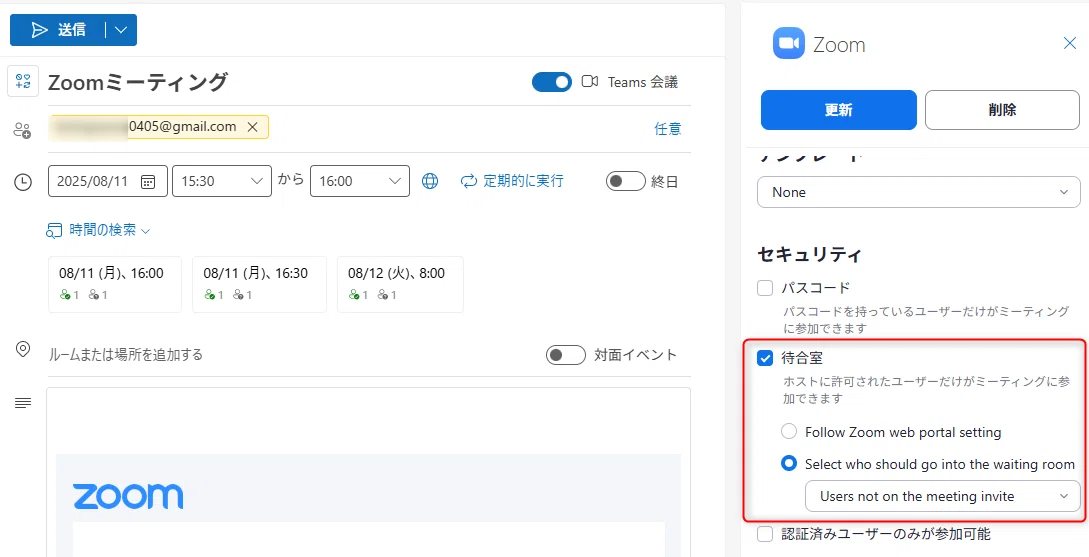Open the template None dropdown
The width and height of the screenshot is (1089, 557).
[x=919, y=192]
